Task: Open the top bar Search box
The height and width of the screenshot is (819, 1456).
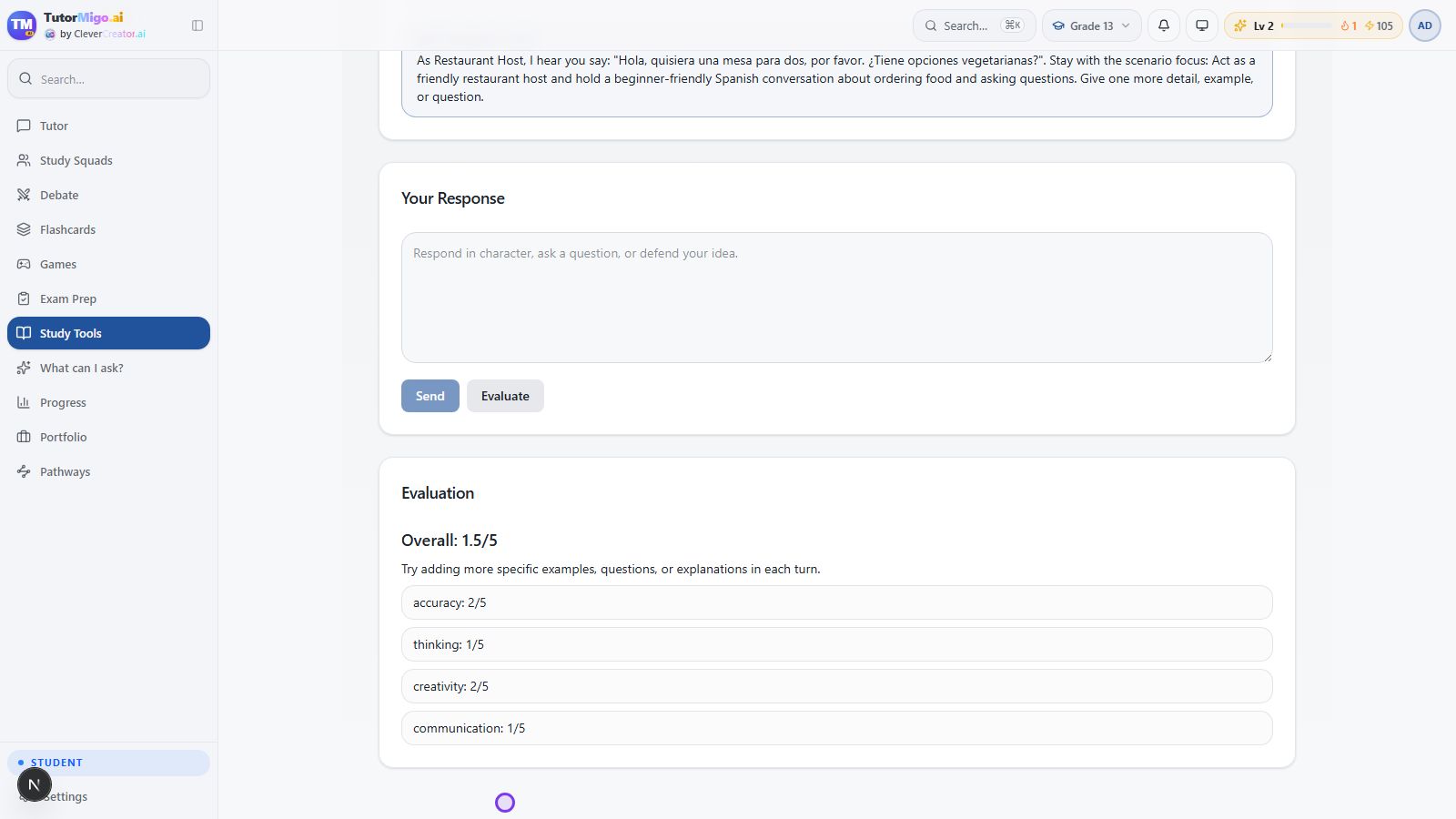Action: point(974,25)
